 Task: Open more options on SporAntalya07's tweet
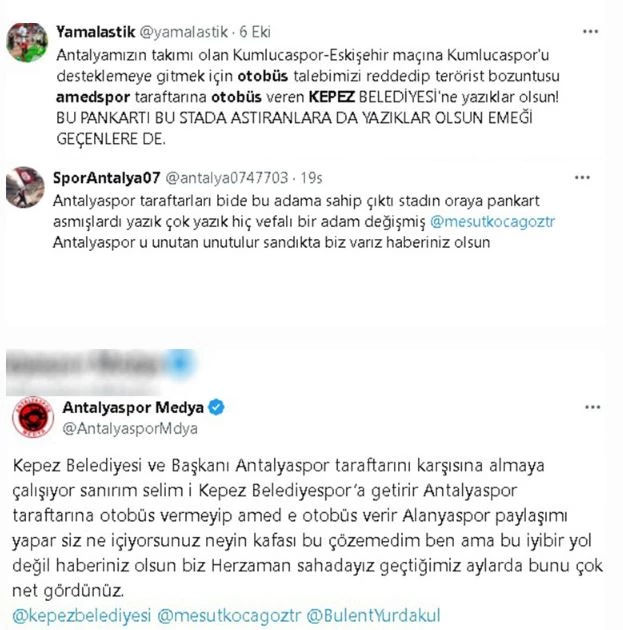pyautogui.click(x=582, y=178)
